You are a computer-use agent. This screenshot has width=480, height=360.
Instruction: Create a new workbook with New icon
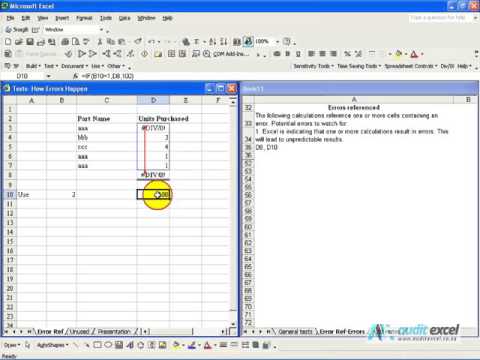pyautogui.click(x=8, y=42)
